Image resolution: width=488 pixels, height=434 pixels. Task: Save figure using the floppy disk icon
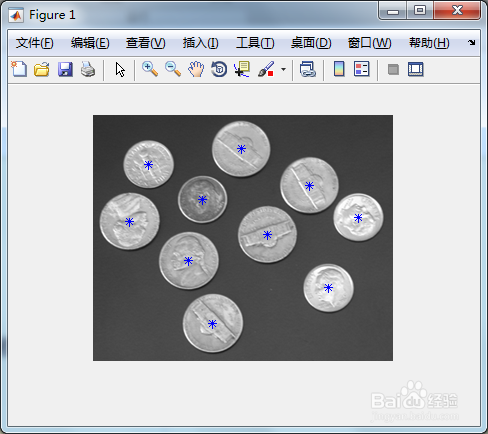(65, 69)
